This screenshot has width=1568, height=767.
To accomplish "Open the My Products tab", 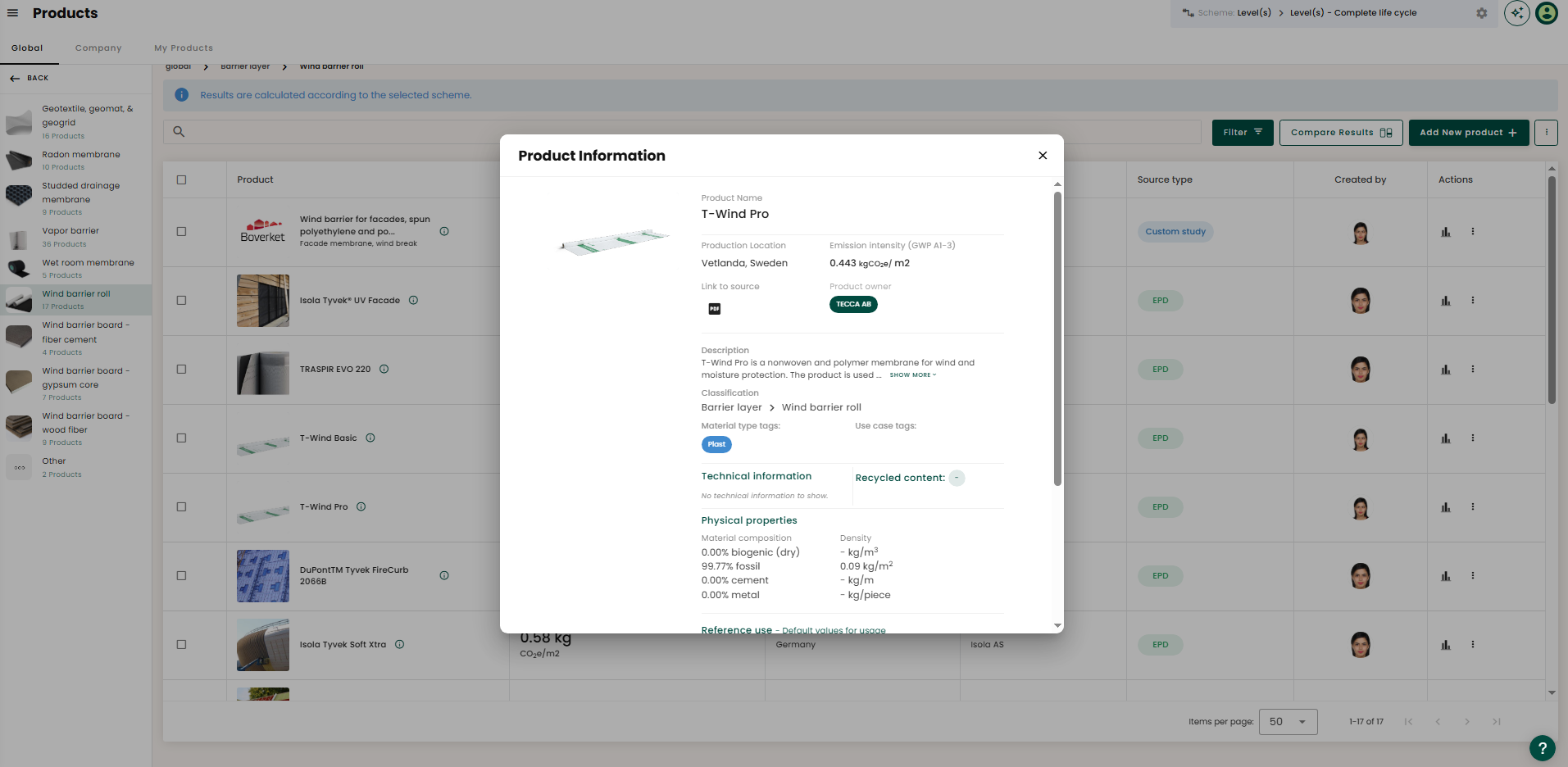I will 184,48.
